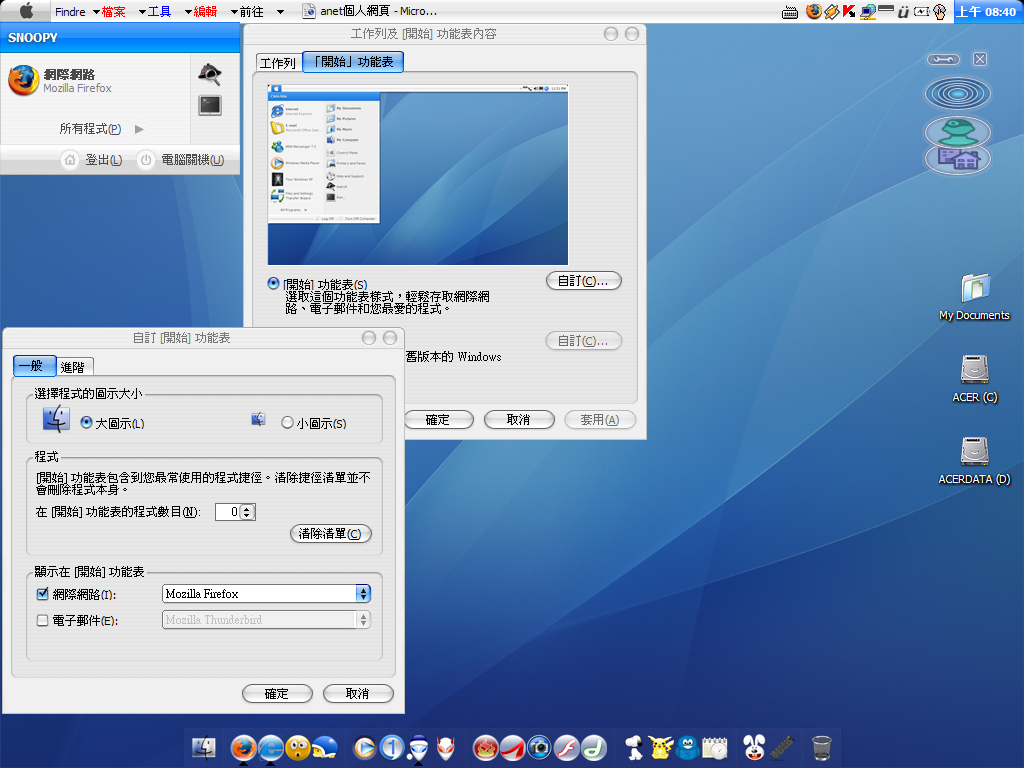Click the program count stepper arrows
The width and height of the screenshot is (1024, 768).
(x=248, y=512)
